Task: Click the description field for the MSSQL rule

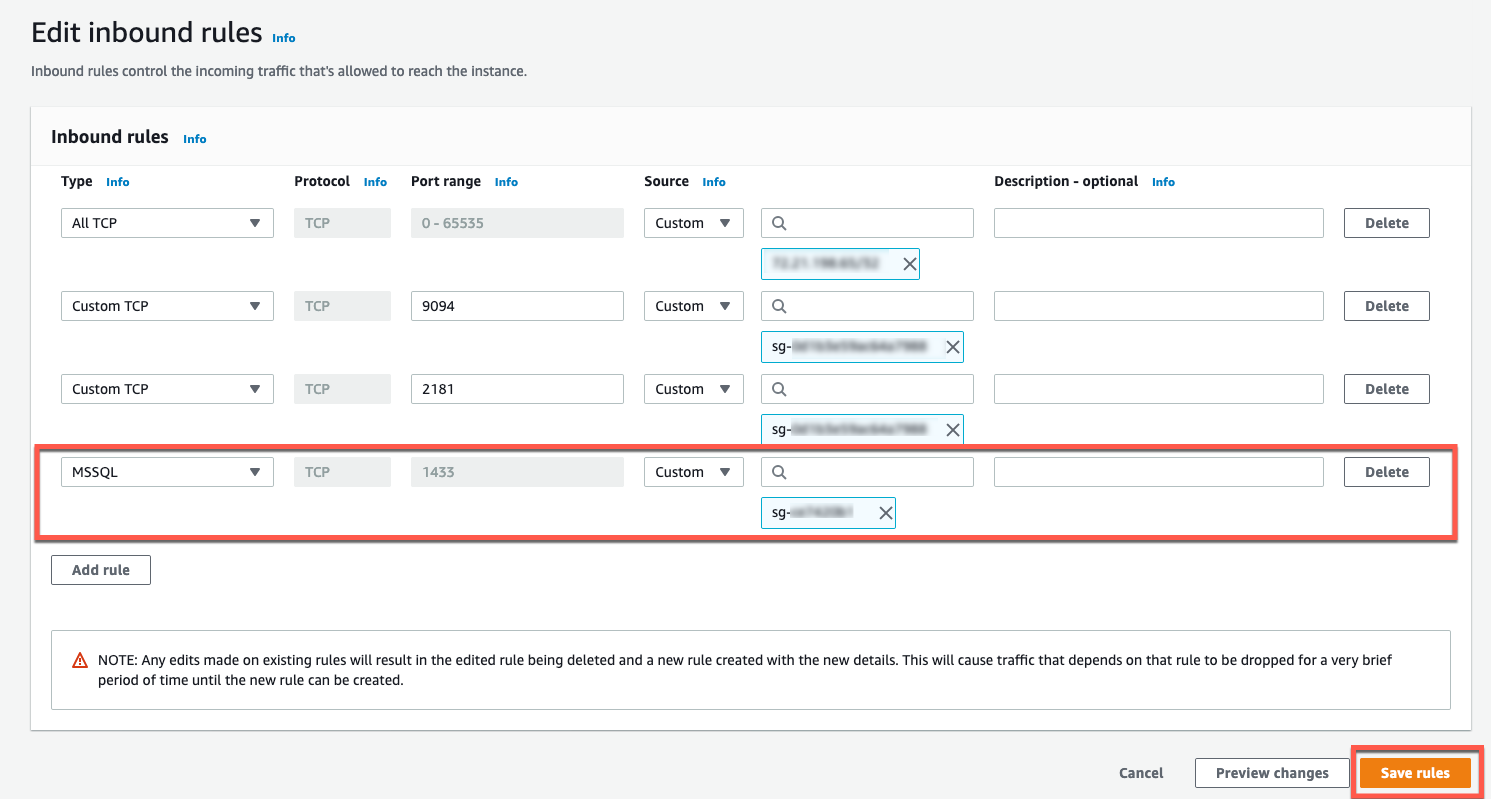Action: (1158, 472)
